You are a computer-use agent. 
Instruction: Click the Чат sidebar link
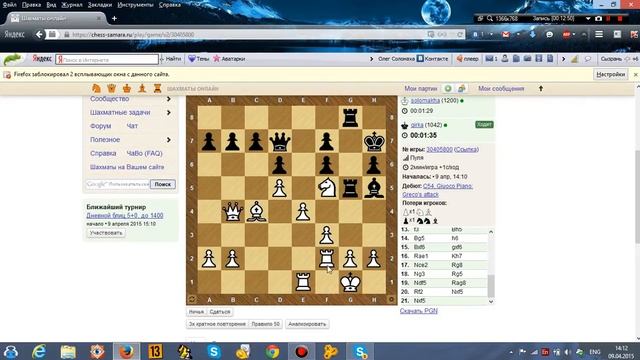132,126
